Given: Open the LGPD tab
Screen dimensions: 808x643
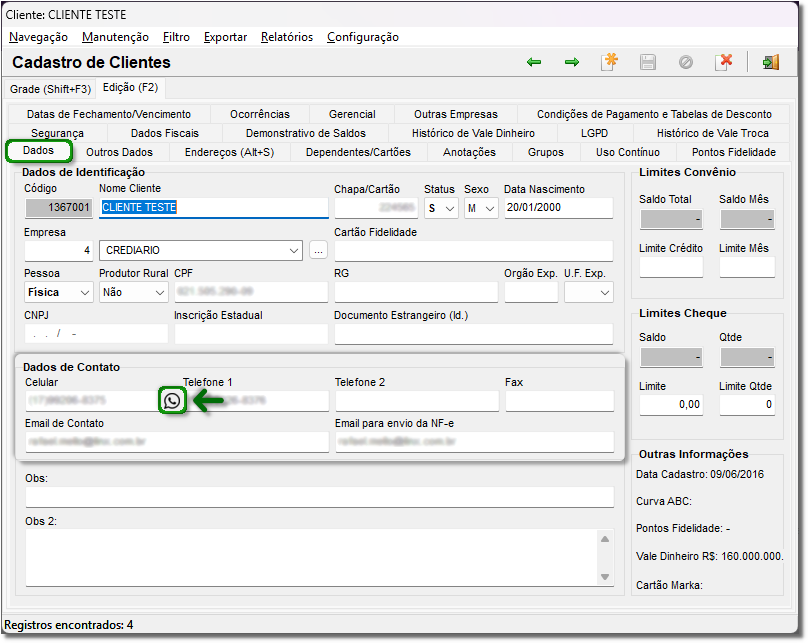Looking at the screenshot, I should point(595,133).
